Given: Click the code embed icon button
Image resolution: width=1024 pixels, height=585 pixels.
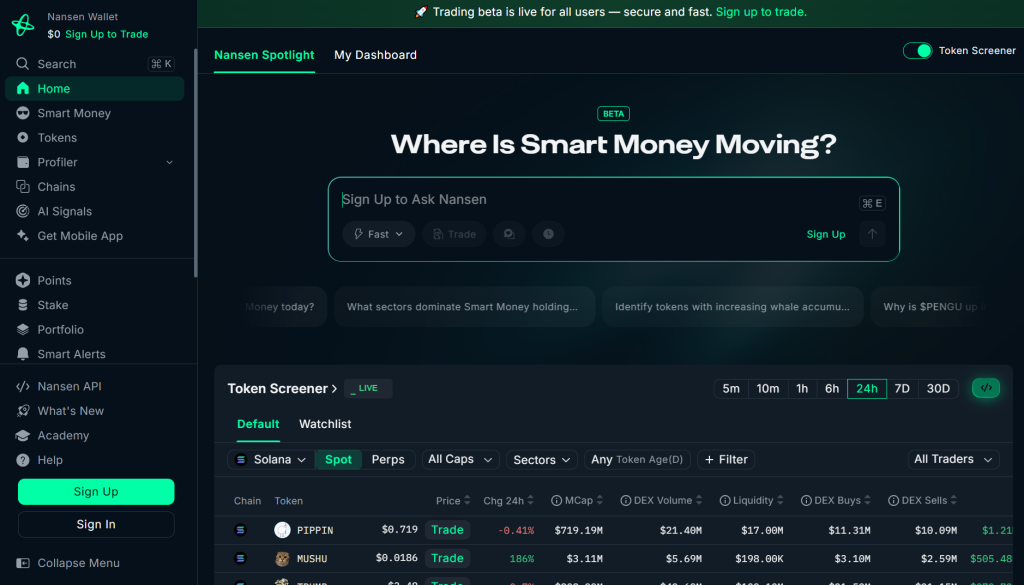Looking at the screenshot, I should (985, 388).
